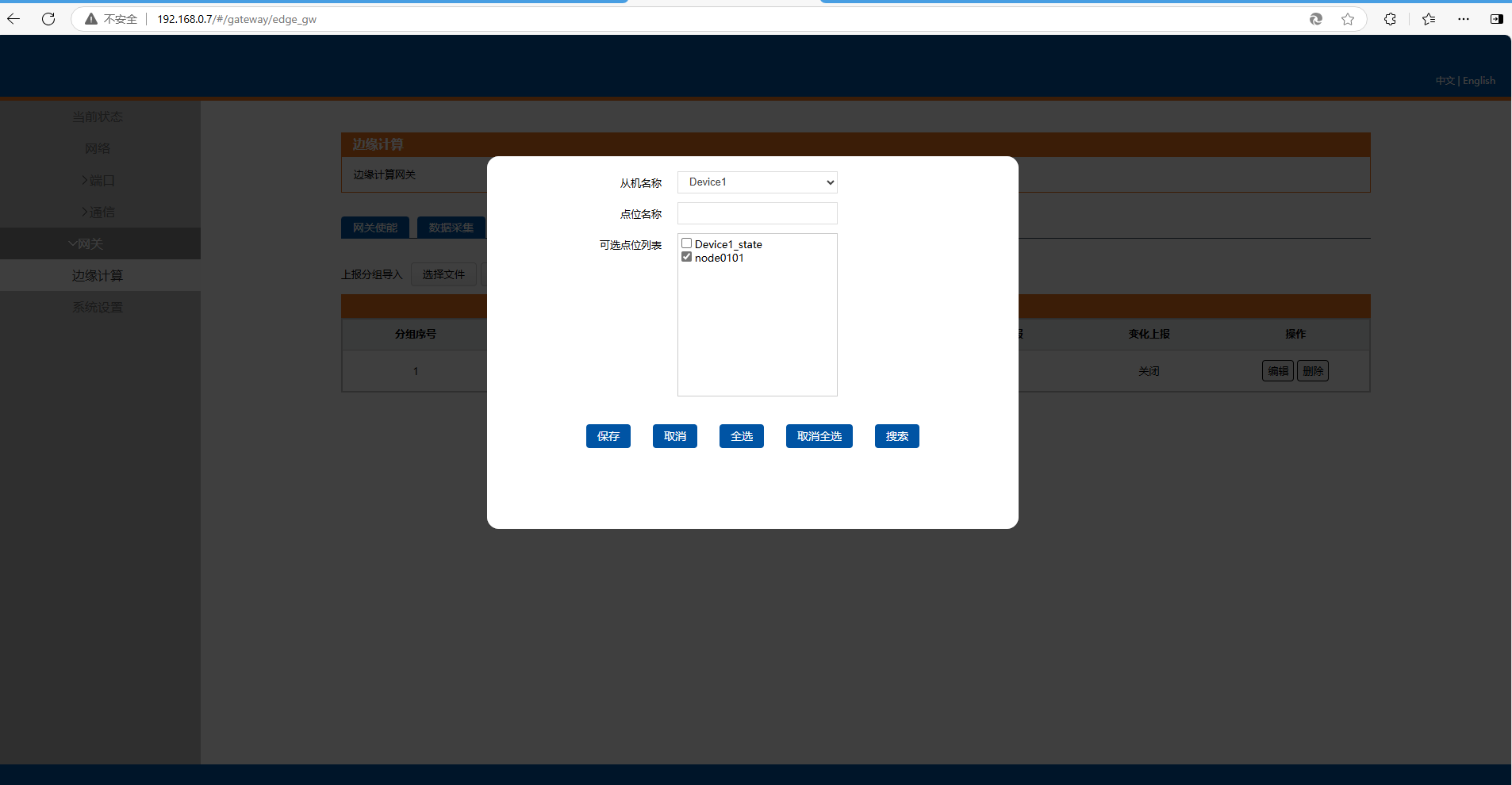Click the 保存 button
The height and width of the screenshot is (785, 1512).
608,436
